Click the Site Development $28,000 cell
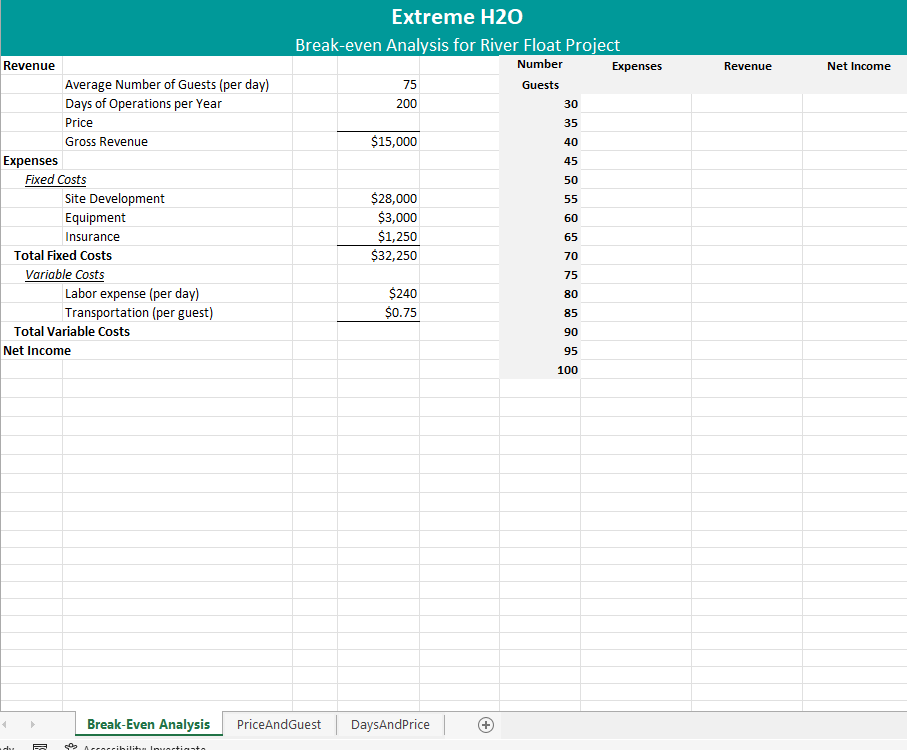 tap(378, 199)
